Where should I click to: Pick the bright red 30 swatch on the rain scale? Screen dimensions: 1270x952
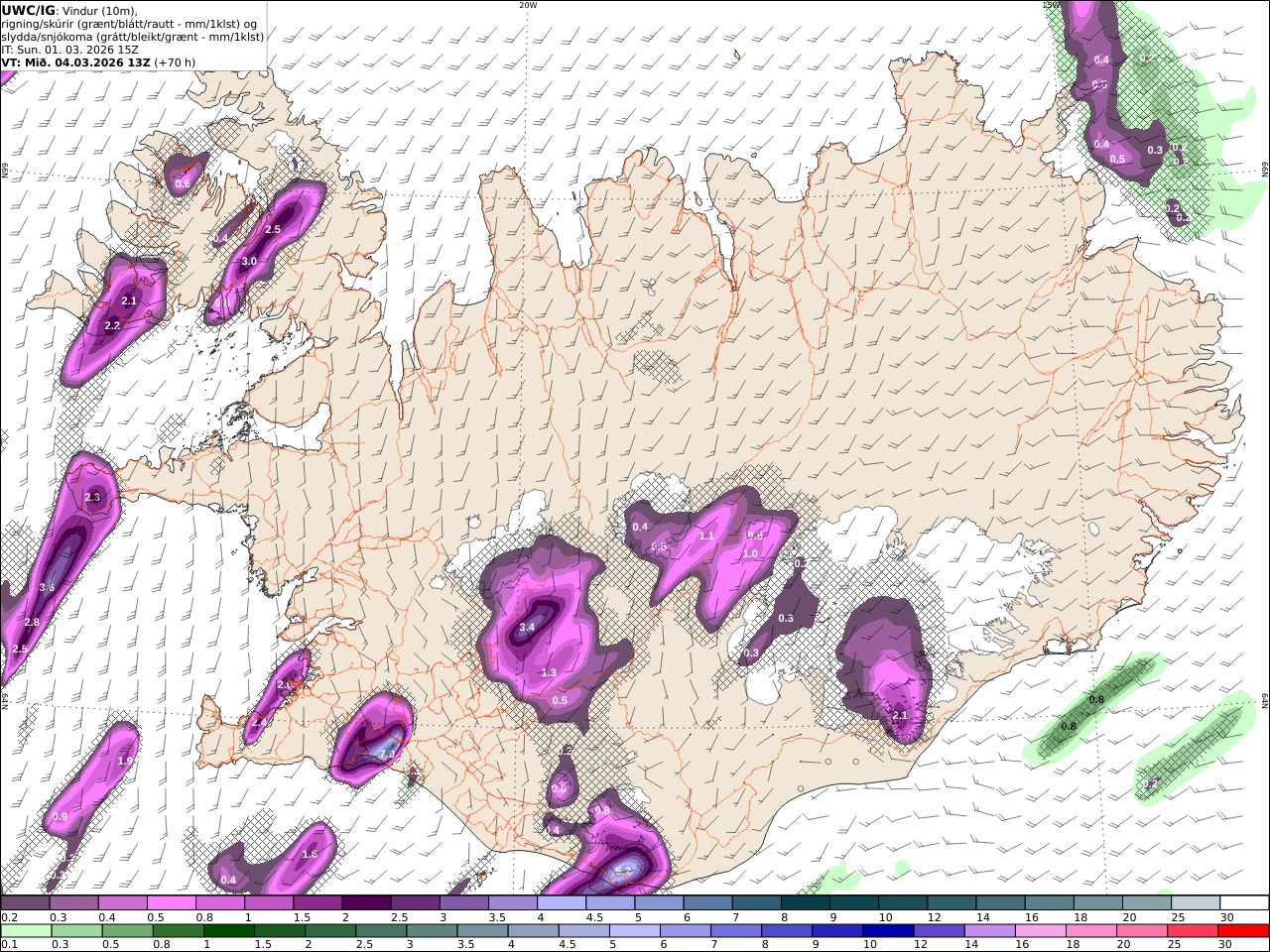point(1244,930)
